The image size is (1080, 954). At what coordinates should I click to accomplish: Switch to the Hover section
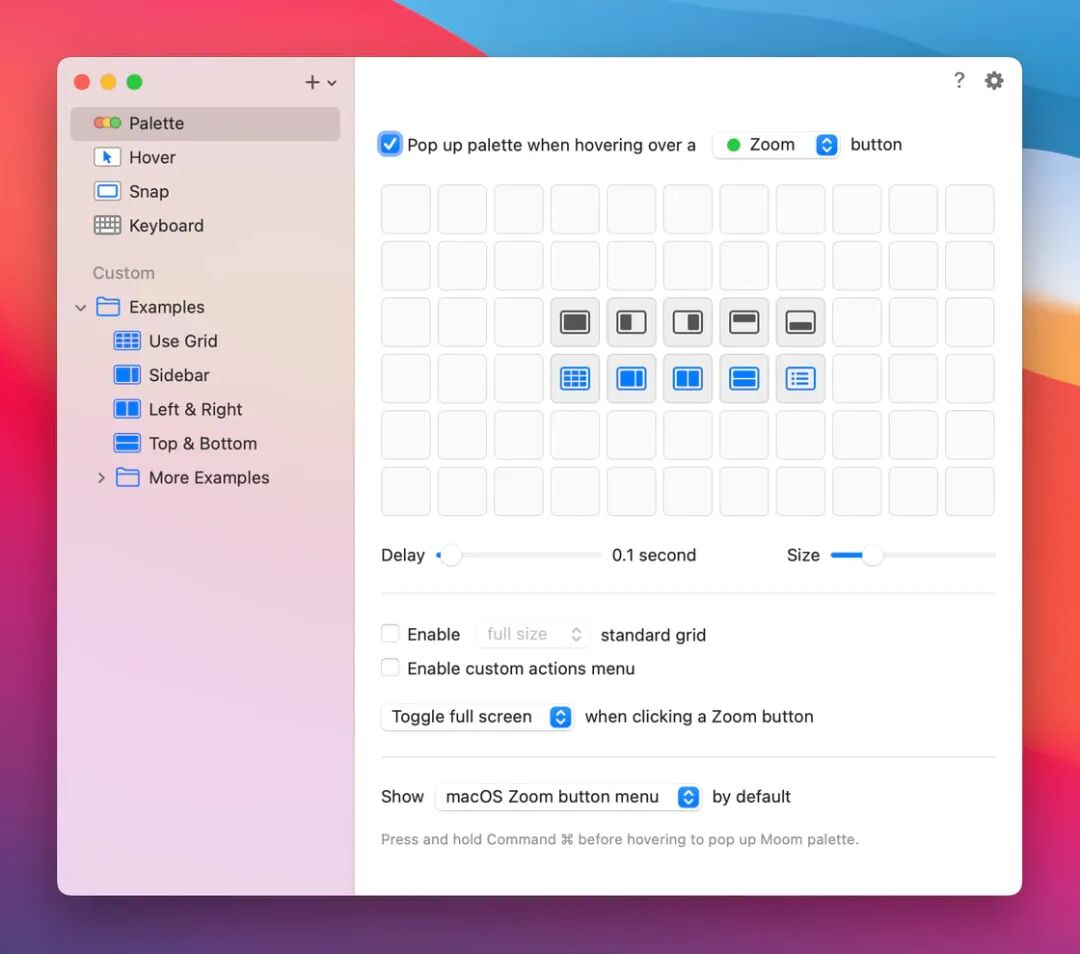tap(205, 158)
